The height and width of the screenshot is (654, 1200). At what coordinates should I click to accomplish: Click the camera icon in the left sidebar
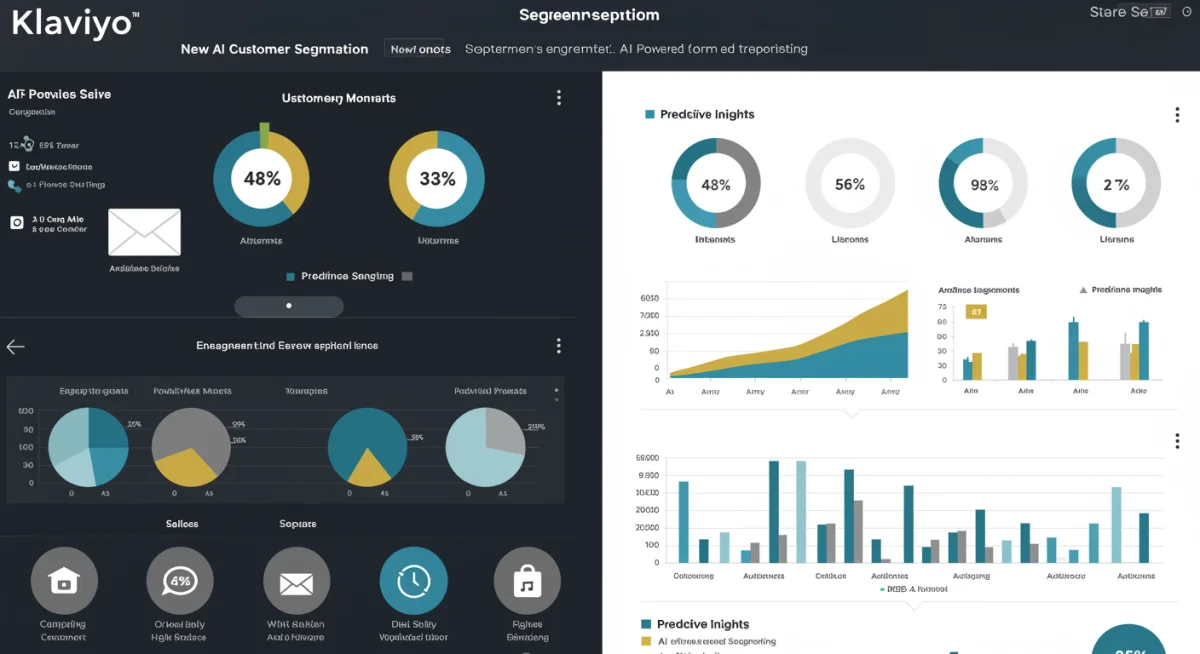pos(18,222)
